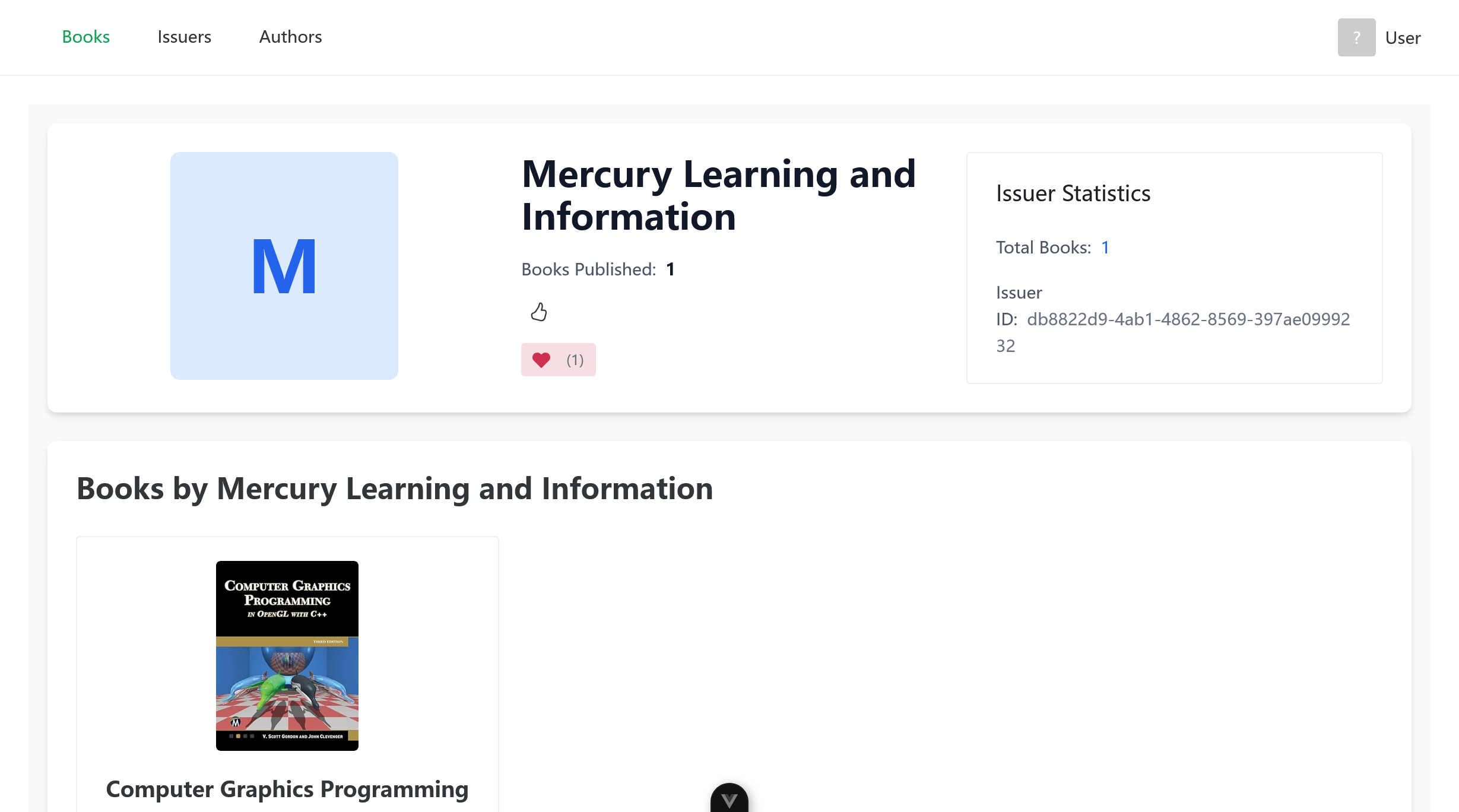Click the Total Books label
The height and width of the screenshot is (812, 1459).
1043,248
